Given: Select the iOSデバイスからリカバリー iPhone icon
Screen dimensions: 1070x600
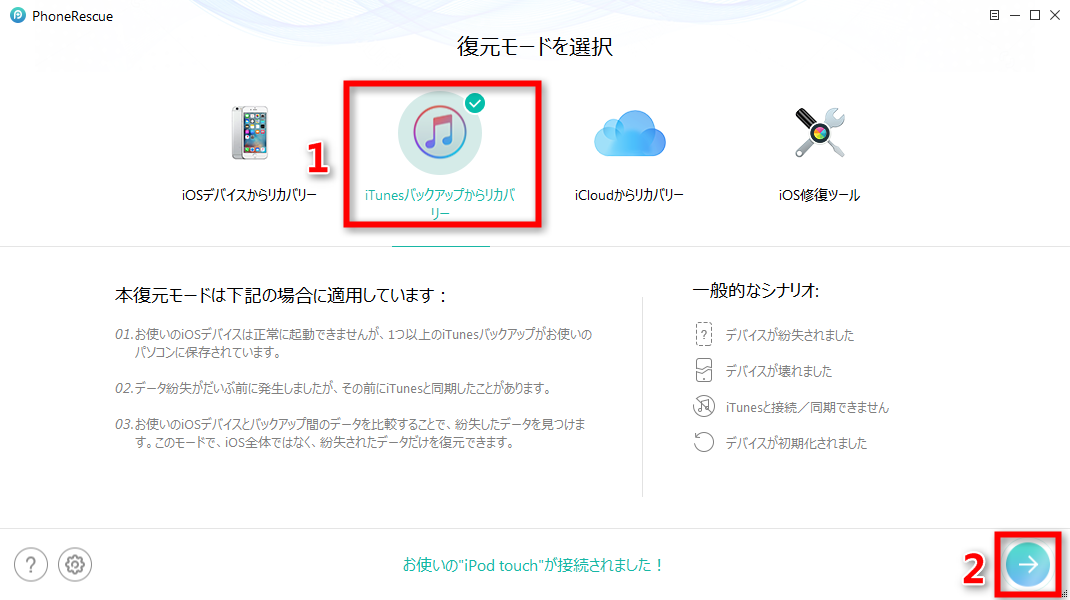Looking at the screenshot, I should [x=250, y=132].
